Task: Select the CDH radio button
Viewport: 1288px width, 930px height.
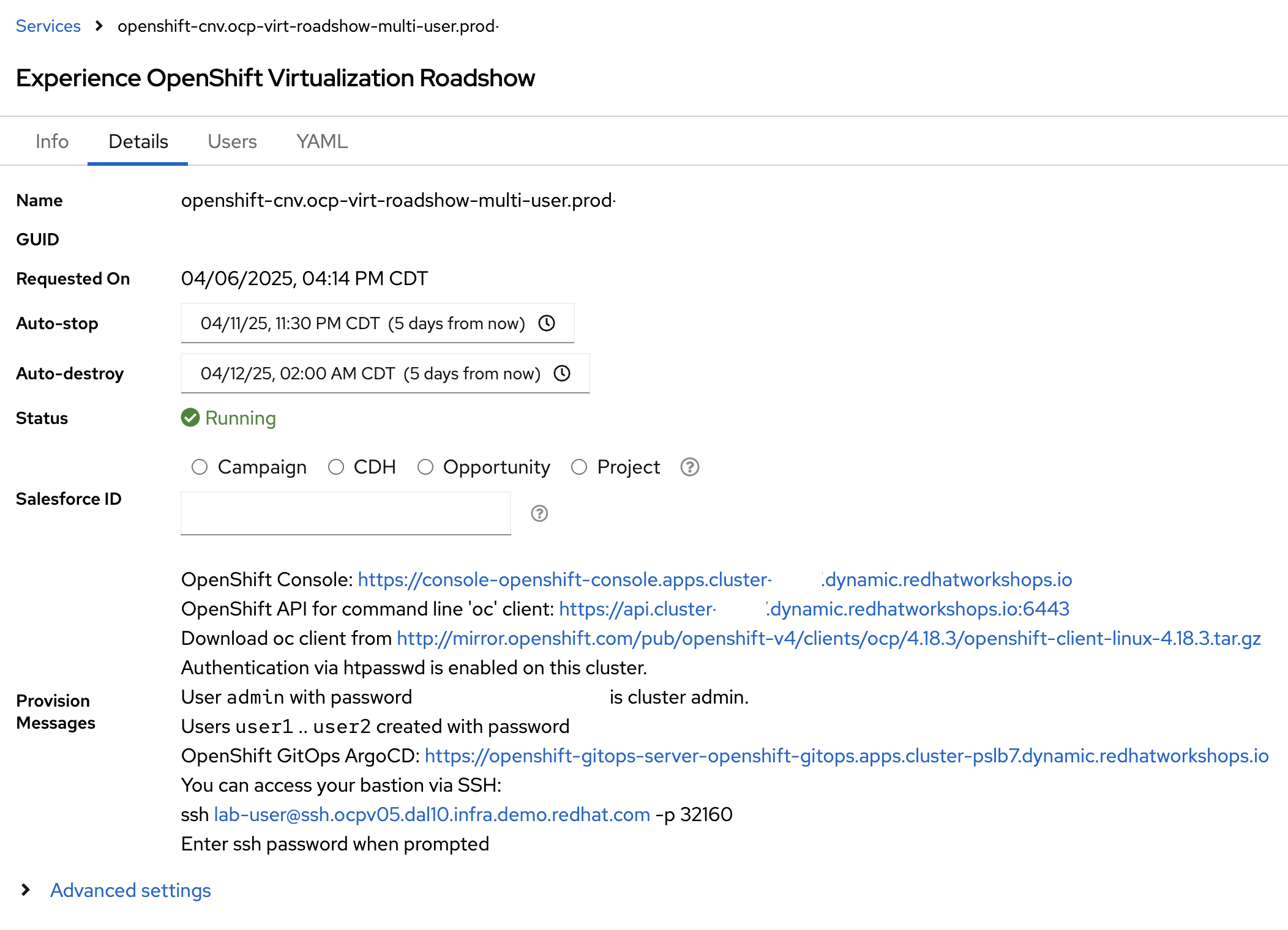Action: click(336, 467)
